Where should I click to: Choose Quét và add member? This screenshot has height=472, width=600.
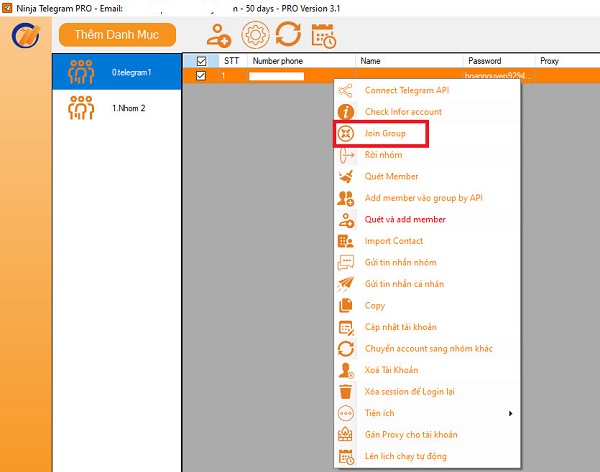(x=427, y=219)
